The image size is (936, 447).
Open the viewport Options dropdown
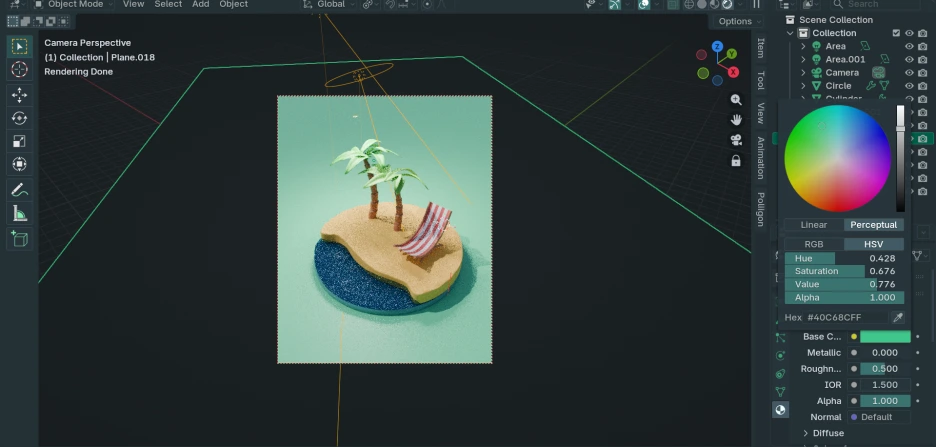(739, 21)
